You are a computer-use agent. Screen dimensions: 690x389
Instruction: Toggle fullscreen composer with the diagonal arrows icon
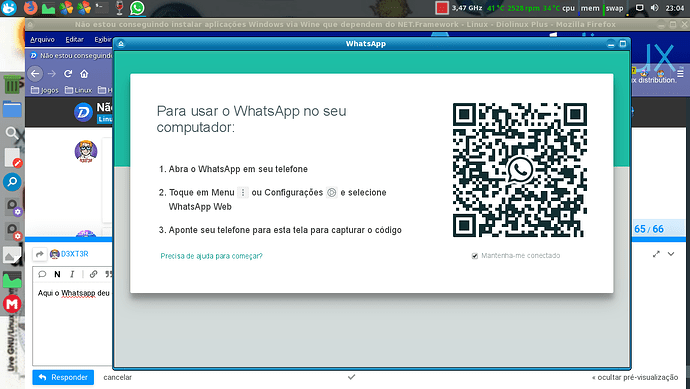tap(656, 254)
